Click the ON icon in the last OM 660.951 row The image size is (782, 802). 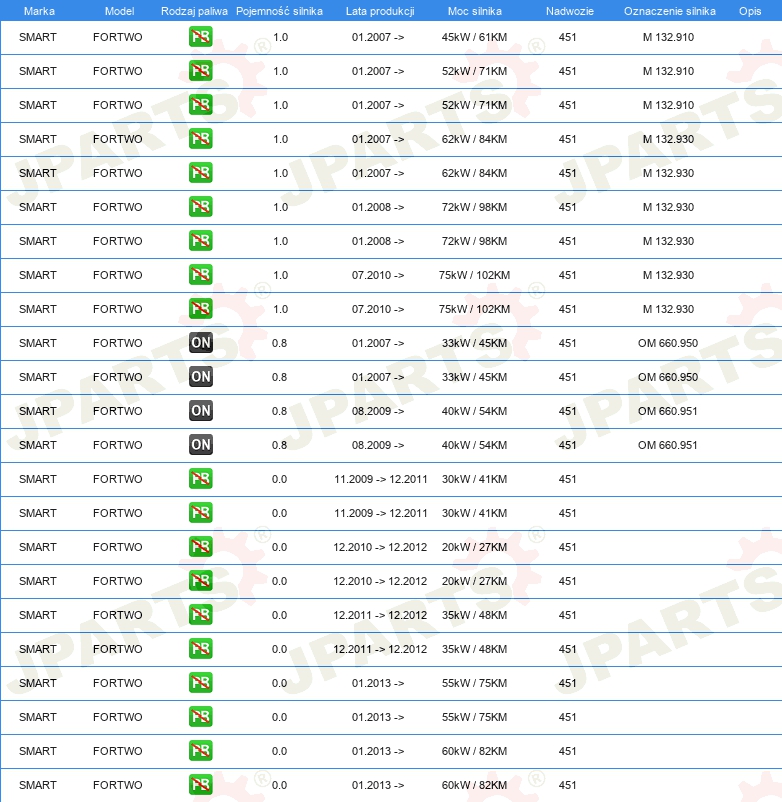[x=201, y=445]
